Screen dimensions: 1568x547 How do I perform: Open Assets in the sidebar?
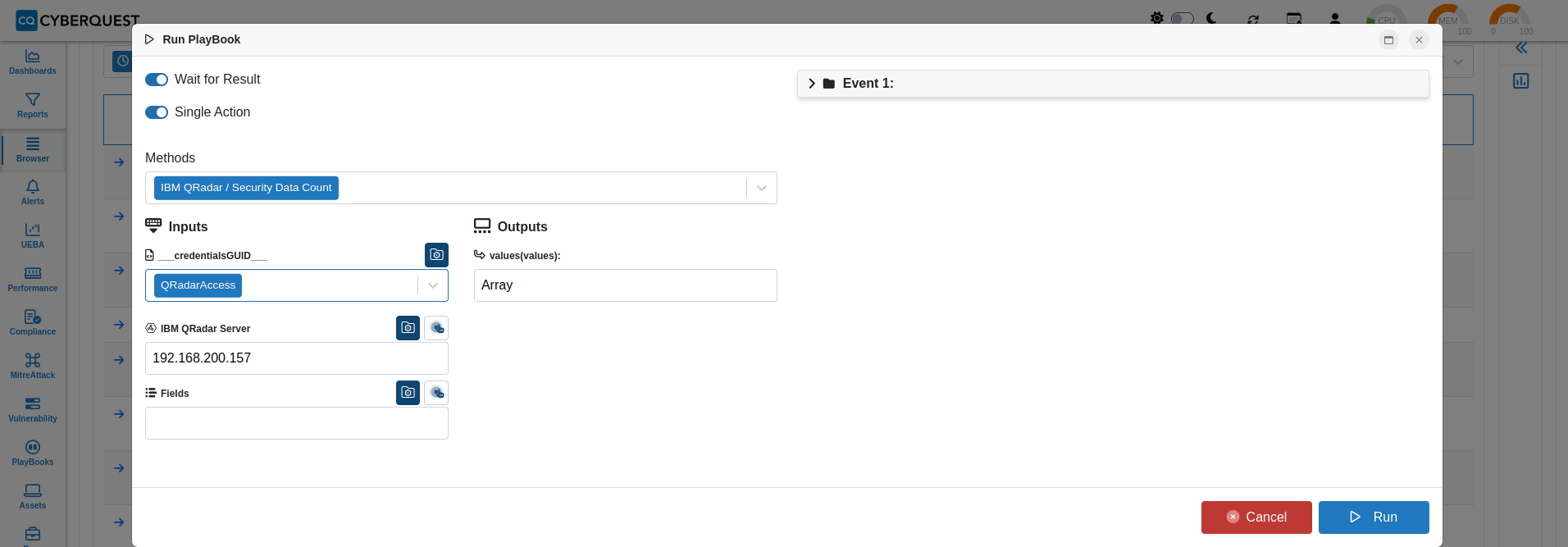(x=33, y=497)
